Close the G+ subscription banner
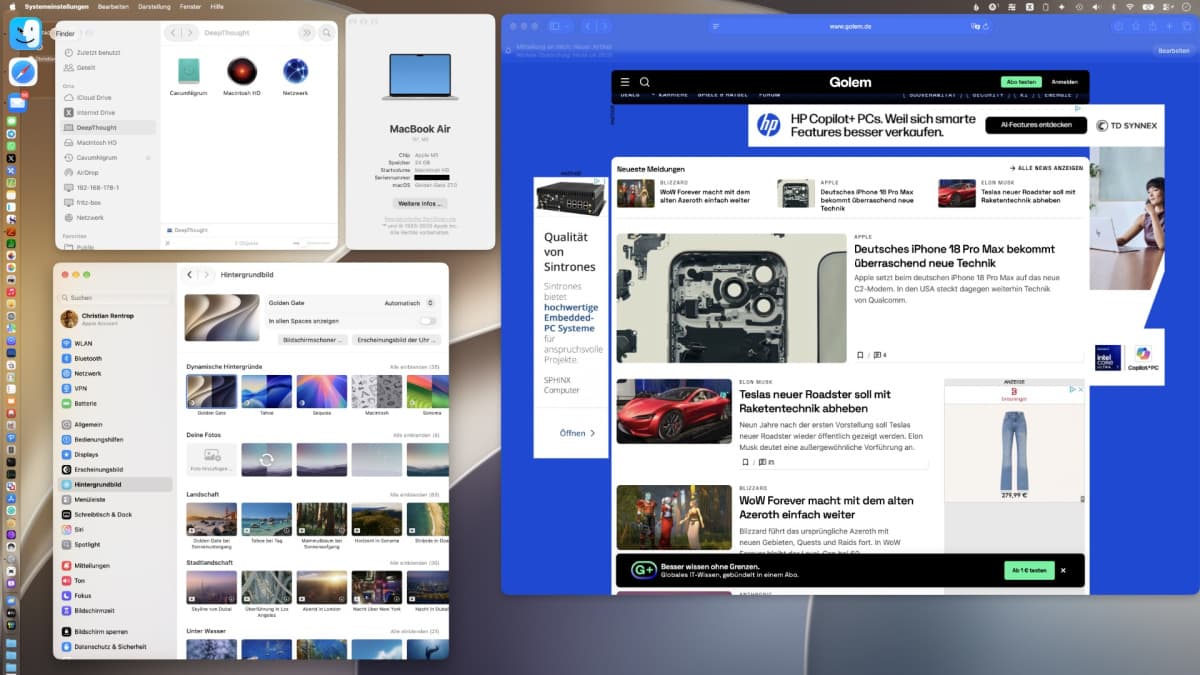The width and height of the screenshot is (1200, 675). click(1063, 570)
